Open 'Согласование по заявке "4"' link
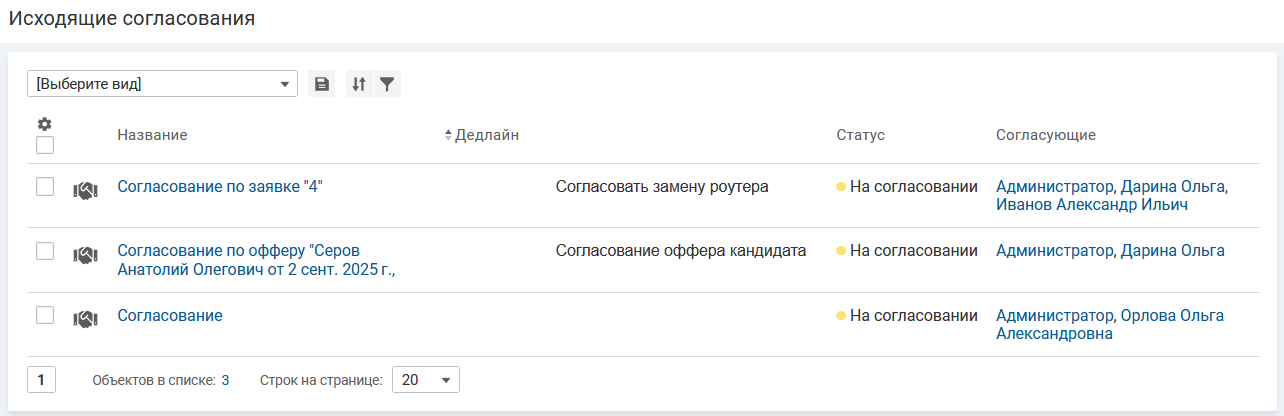 tap(220, 186)
